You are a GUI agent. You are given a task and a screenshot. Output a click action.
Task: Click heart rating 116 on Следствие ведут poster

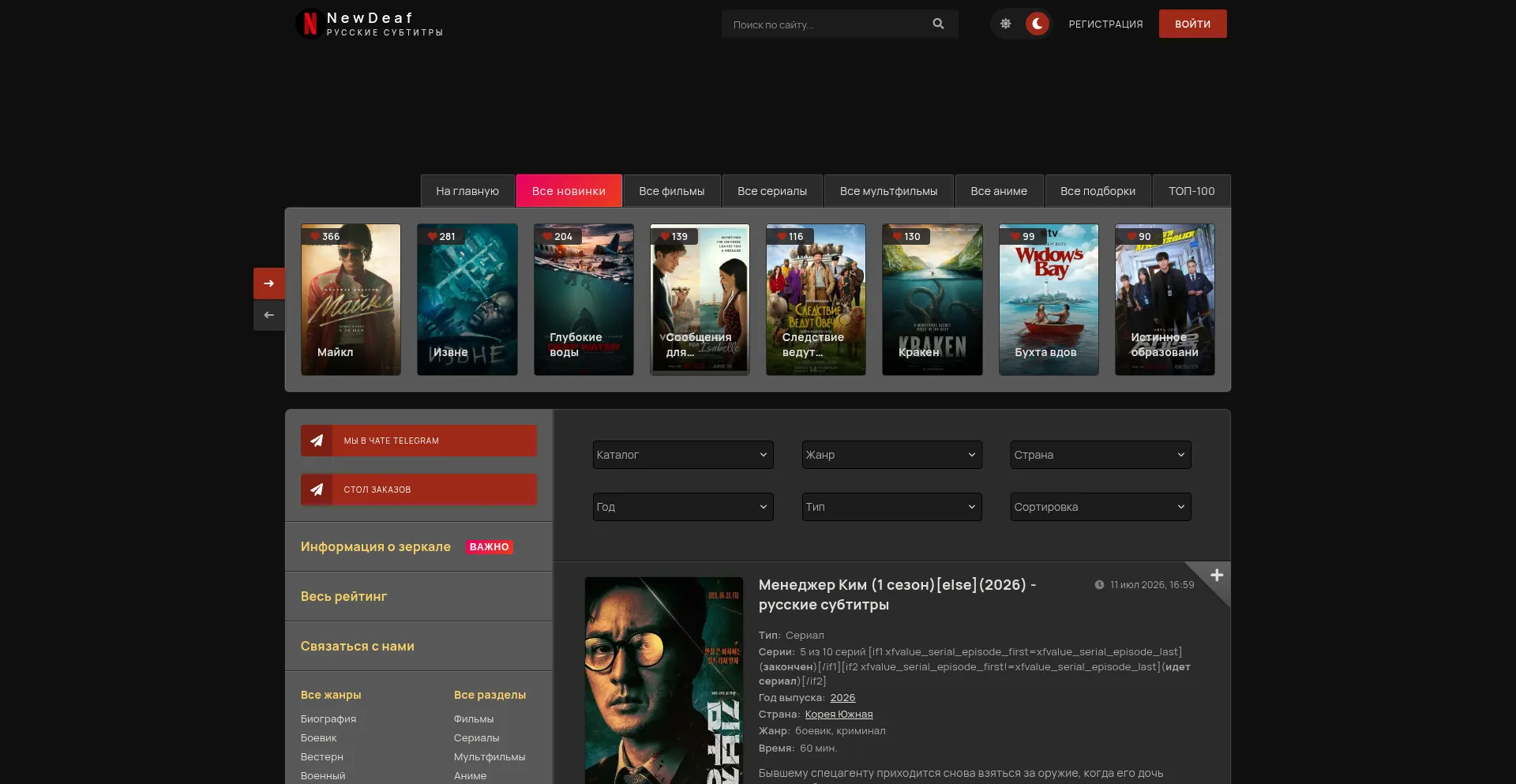[790, 236]
